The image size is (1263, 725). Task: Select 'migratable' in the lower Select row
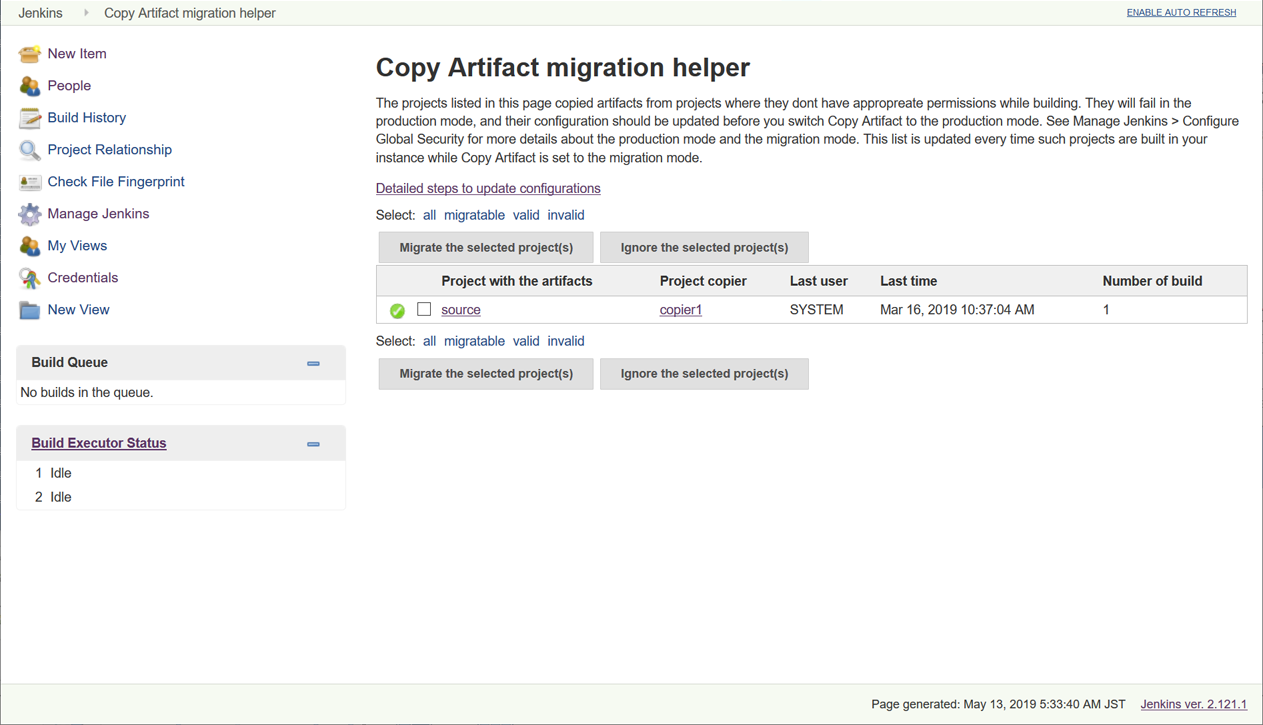(474, 341)
